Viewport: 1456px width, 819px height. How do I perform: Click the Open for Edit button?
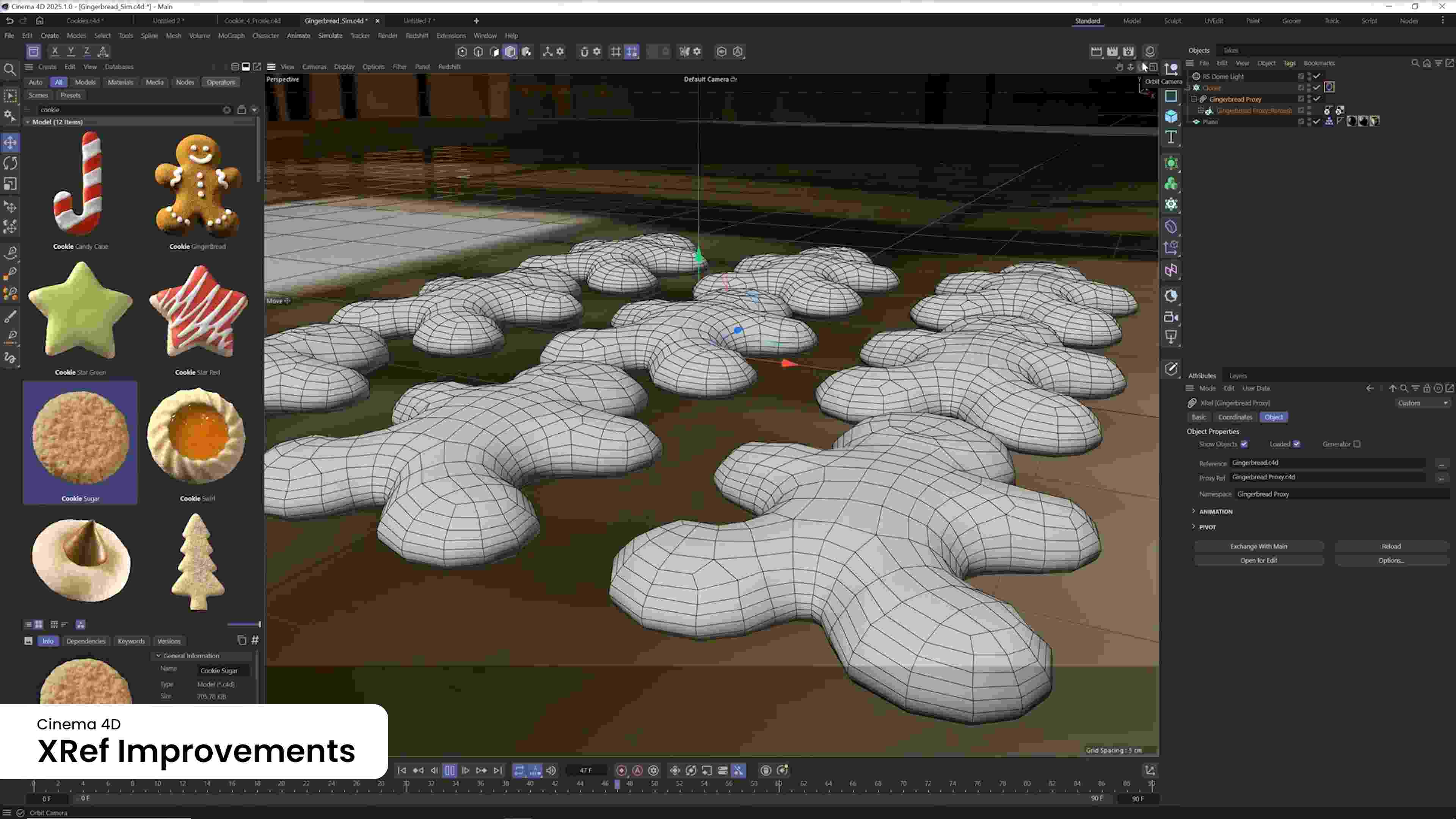(1259, 560)
